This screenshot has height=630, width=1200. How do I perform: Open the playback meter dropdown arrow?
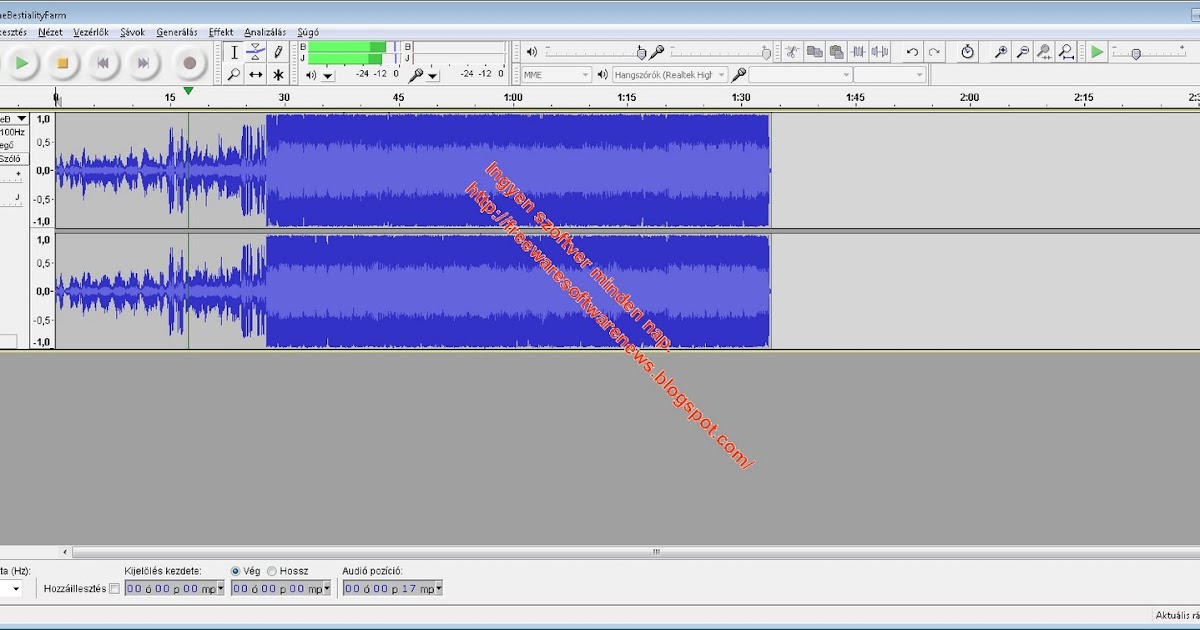pos(328,75)
